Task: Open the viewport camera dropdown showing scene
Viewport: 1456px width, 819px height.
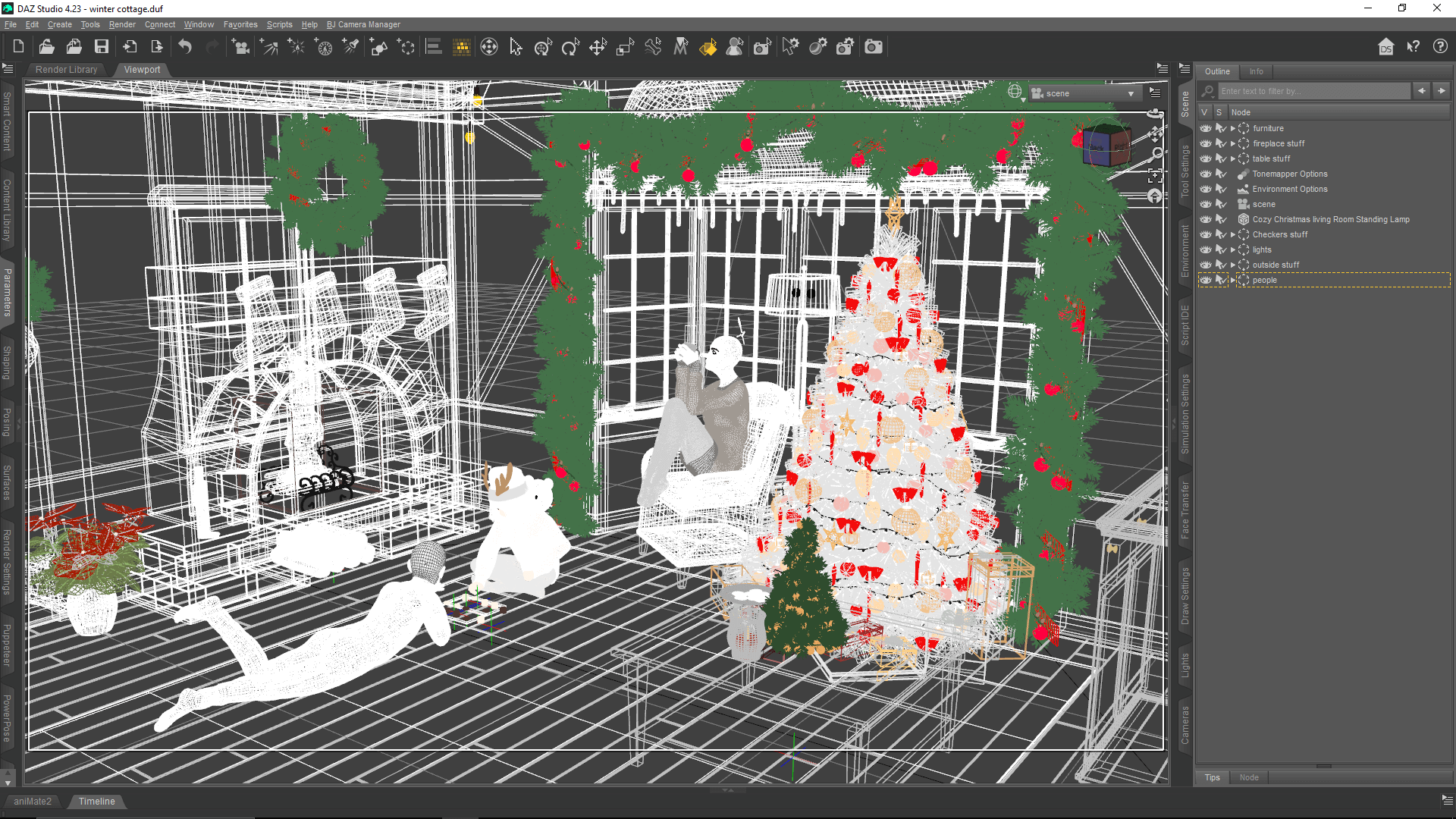Action: [x=1085, y=93]
